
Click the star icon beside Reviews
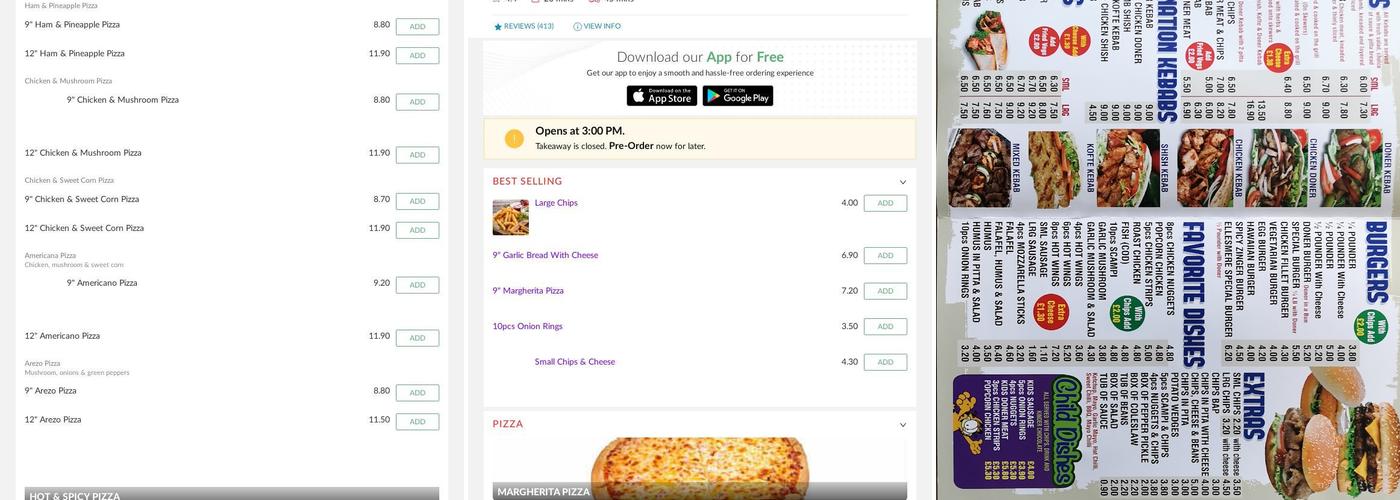tap(498, 27)
